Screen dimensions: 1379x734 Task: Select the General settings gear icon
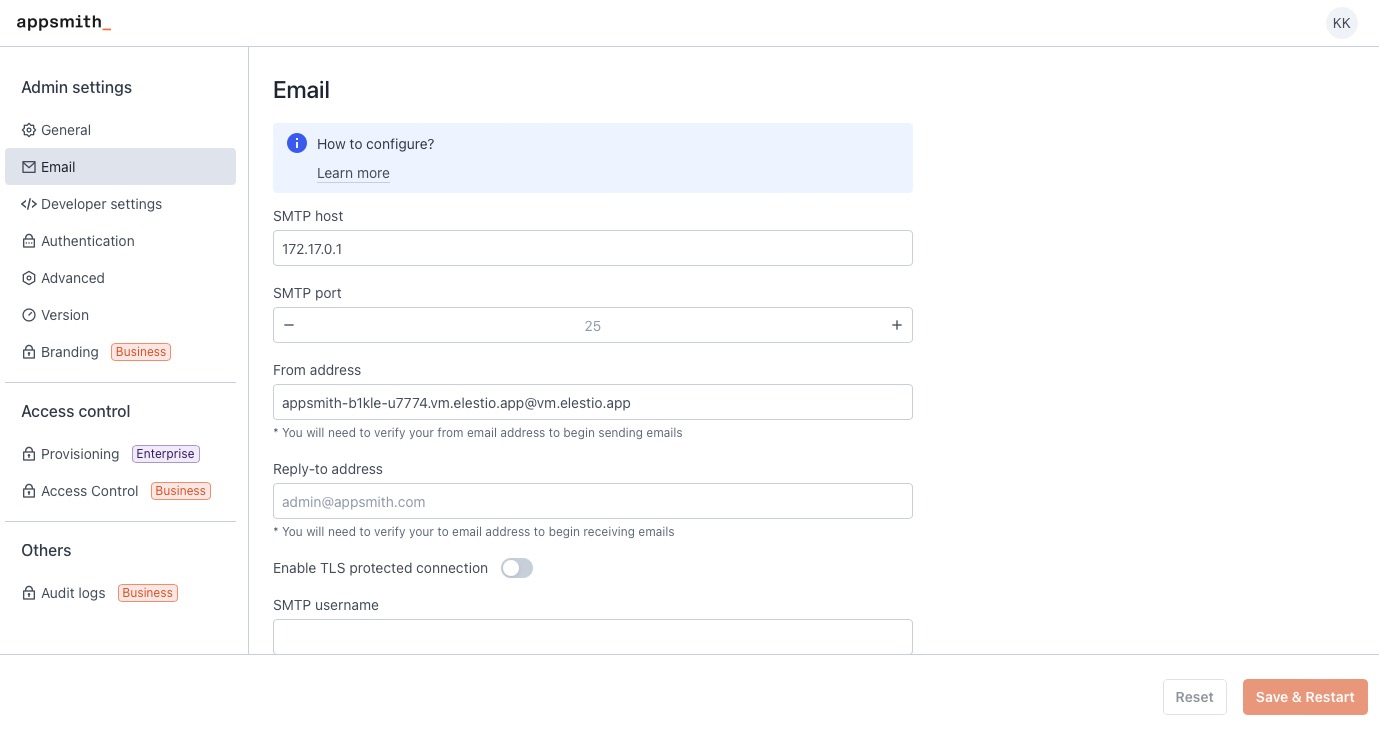(28, 130)
